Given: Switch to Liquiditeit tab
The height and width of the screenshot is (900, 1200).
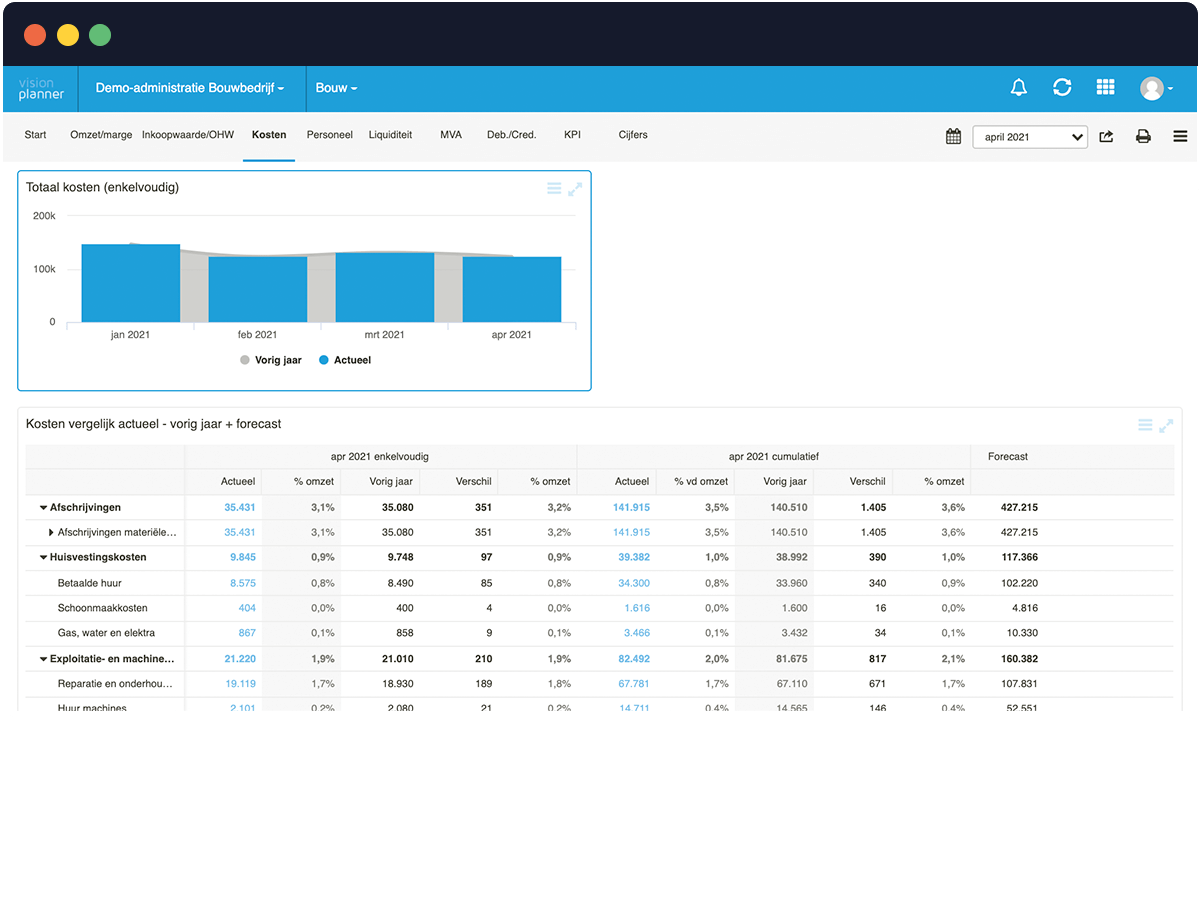Looking at the screenshot, I should coord(390,135).
